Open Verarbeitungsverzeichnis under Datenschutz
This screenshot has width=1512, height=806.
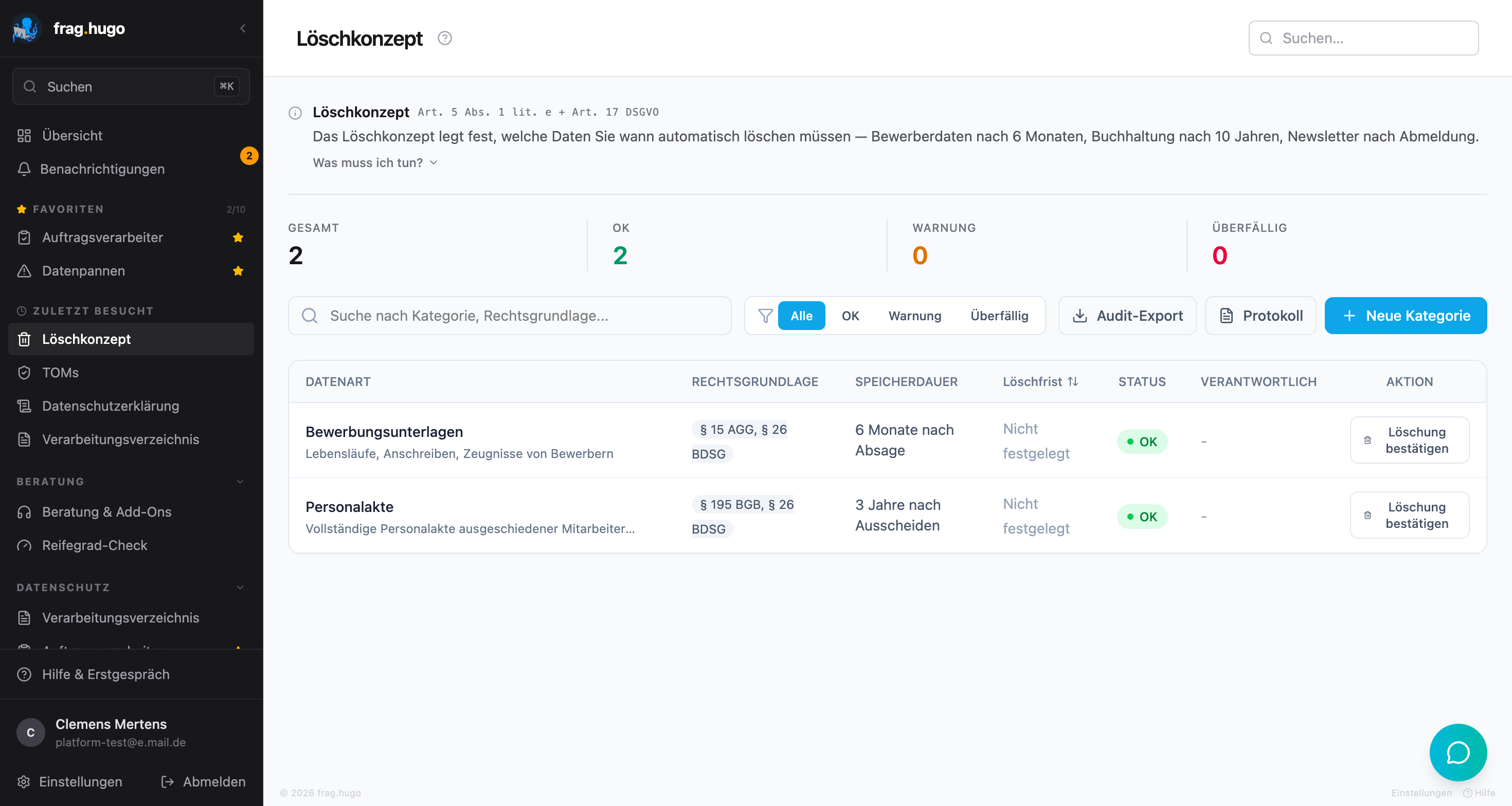point(131,618)
